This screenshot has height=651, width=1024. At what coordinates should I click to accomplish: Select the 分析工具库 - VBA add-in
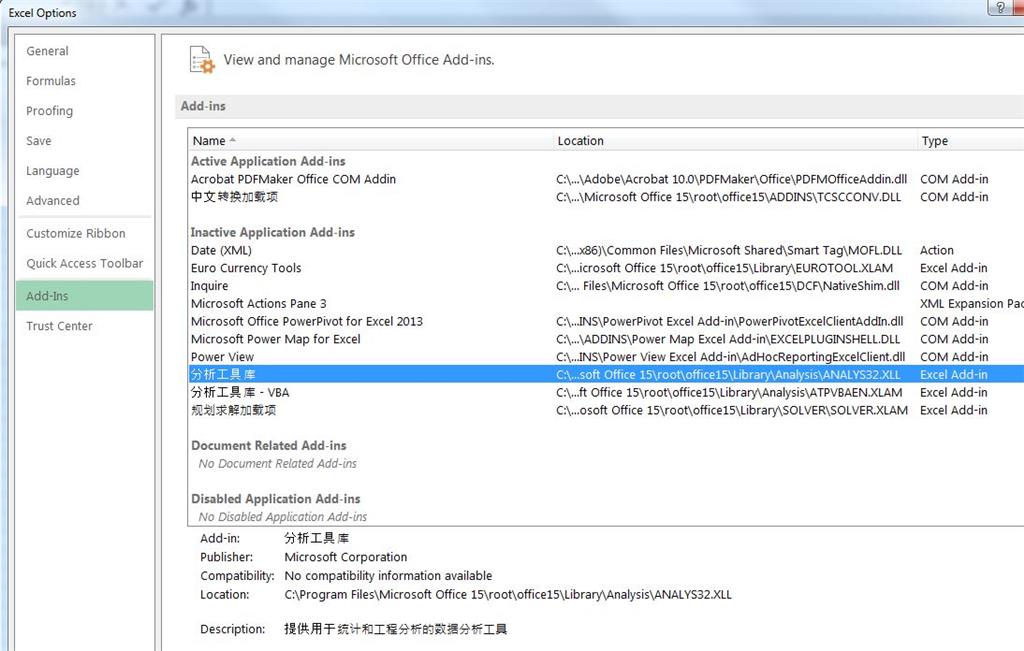coord(606,392)
